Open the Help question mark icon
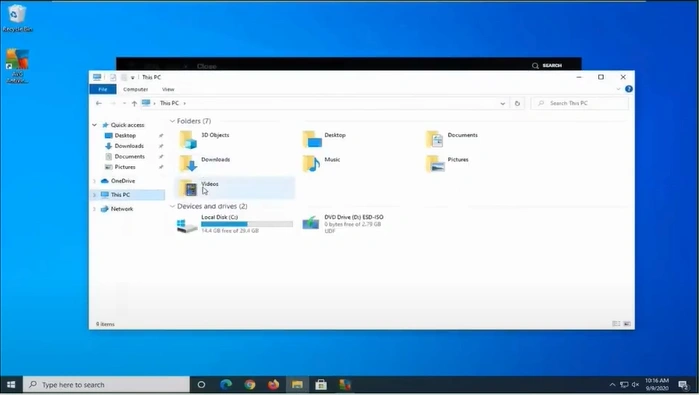Screen dimensions: 699x395 click(629, 89)
